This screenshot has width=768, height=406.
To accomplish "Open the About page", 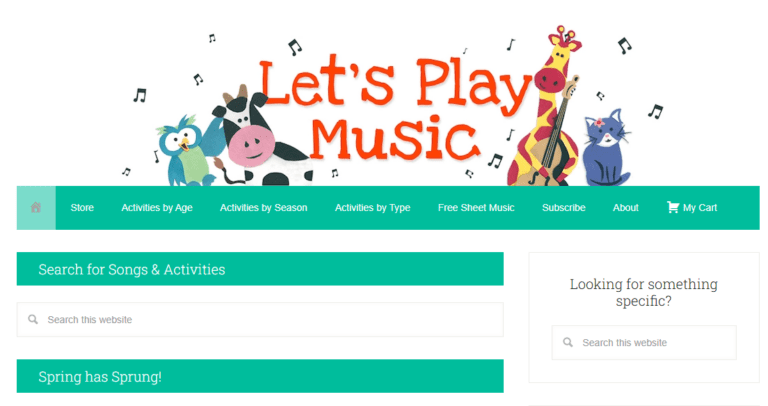I will tap(625, 208).
